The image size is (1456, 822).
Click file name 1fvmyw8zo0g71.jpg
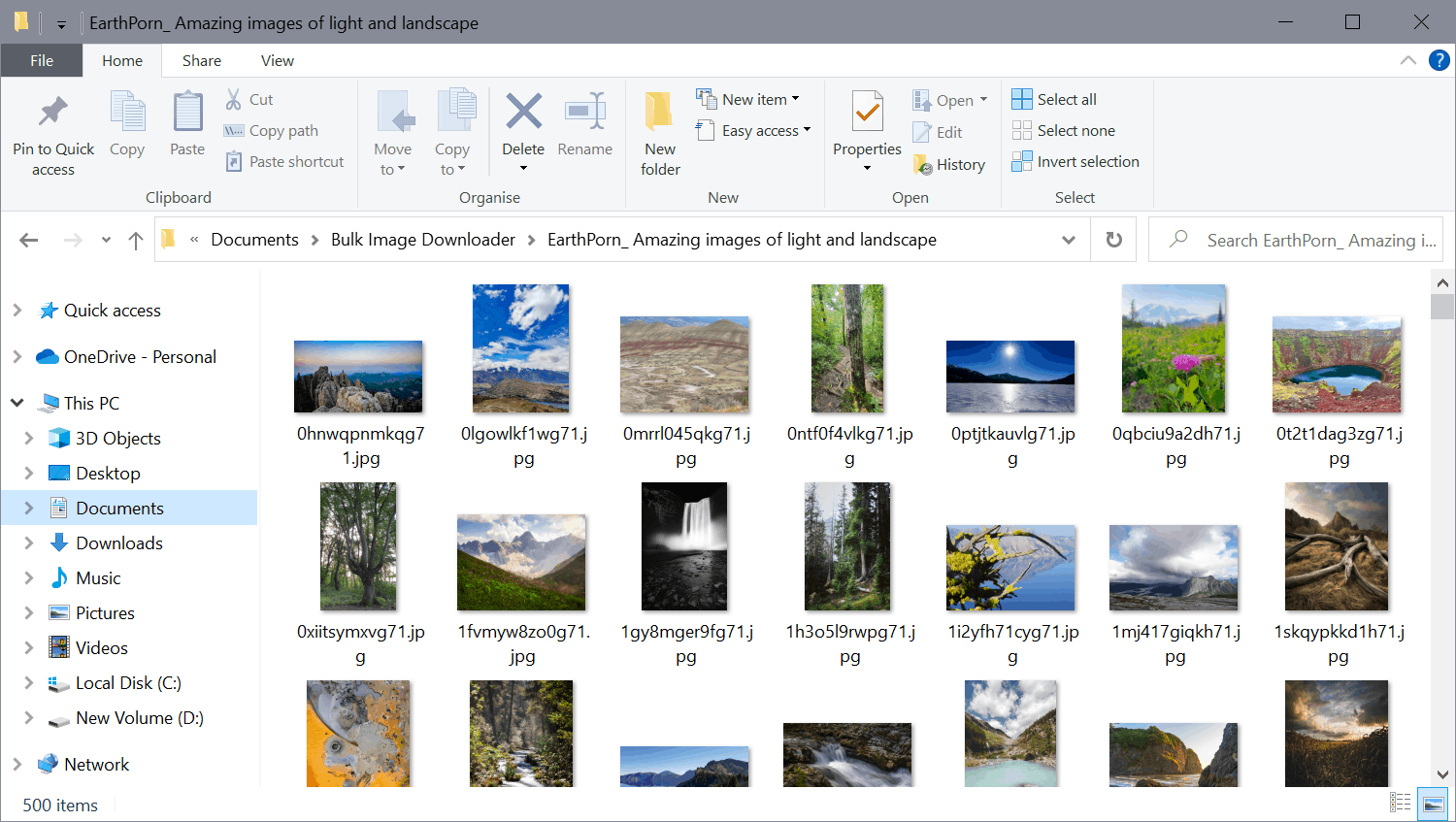pyautogui.click(x=523, y=643)
